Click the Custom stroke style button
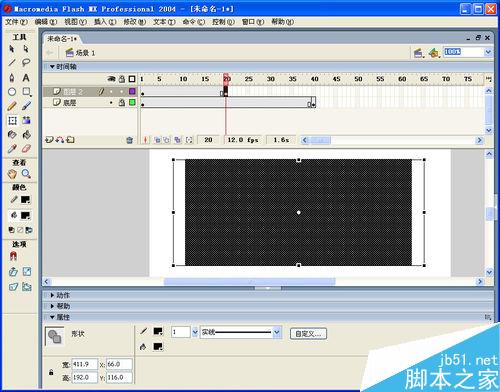Screen dimensions: 500x392 tap(308, 334)
